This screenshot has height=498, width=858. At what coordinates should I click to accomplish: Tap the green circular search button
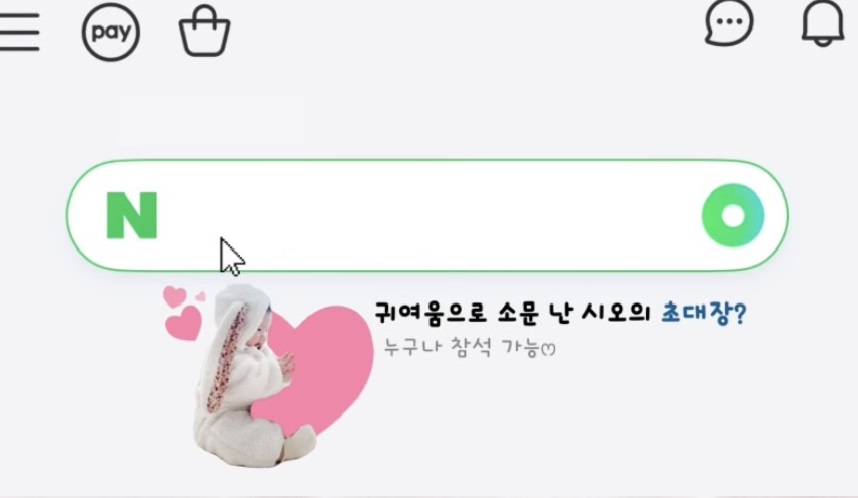pos(733,215)
